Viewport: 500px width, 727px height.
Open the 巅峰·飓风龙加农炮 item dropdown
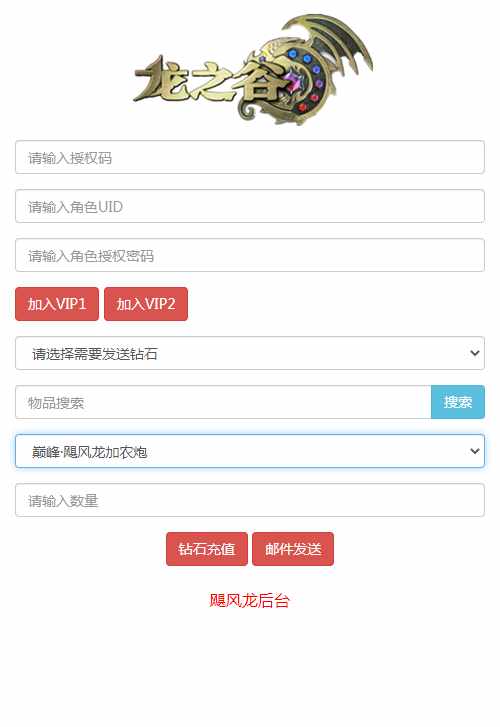coord(250,451)
